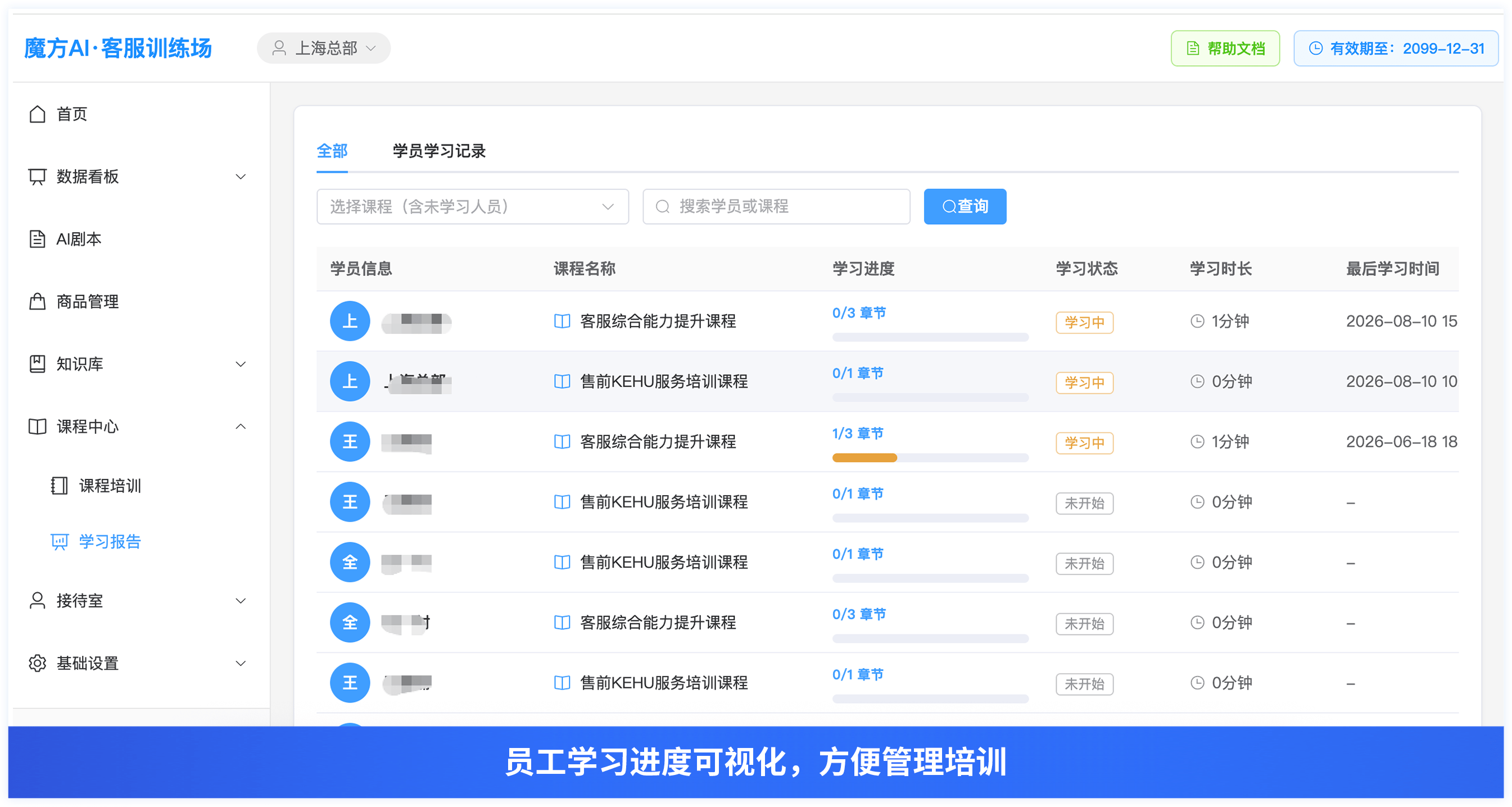Open the 帮助文档 button
The height and width of the screenshot is (807, 1512).
1225,48
